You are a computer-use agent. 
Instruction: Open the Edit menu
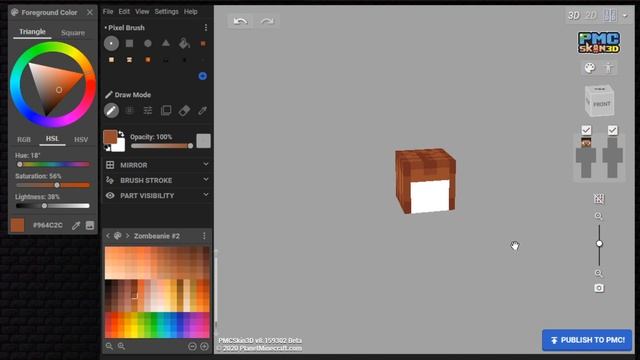124,11
